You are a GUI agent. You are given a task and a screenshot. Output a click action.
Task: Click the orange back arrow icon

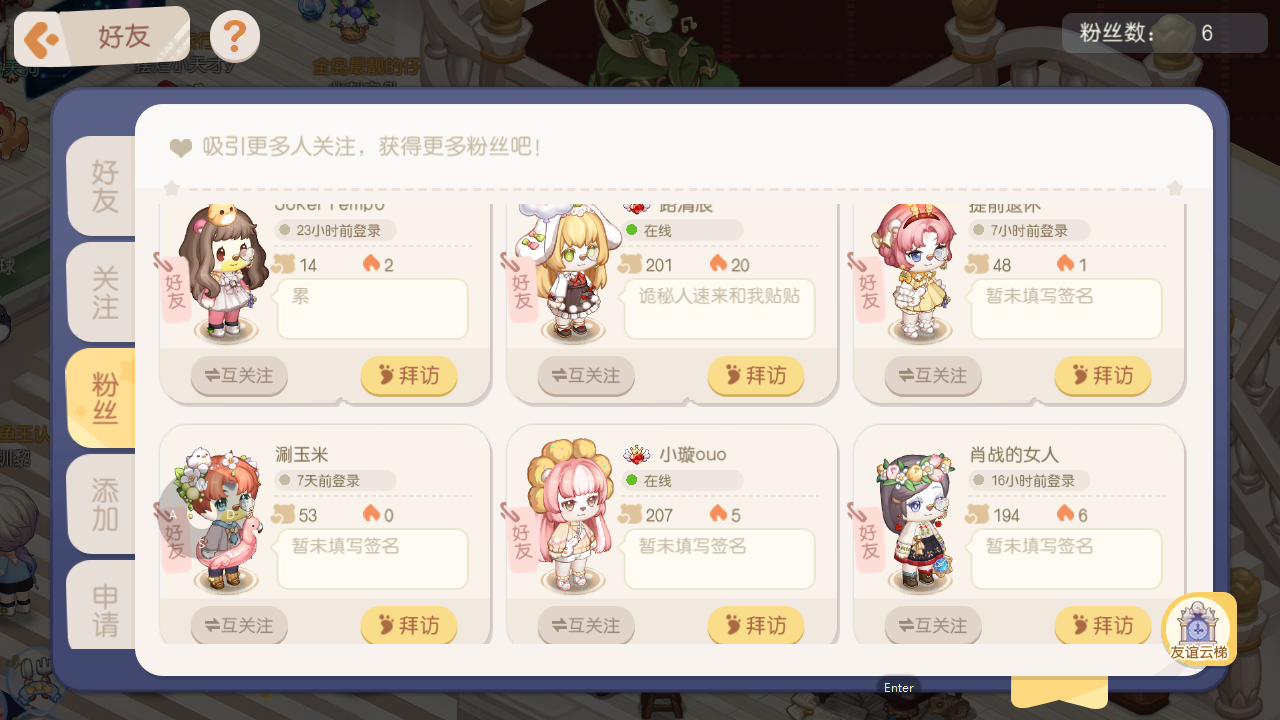tap(42, 39)
